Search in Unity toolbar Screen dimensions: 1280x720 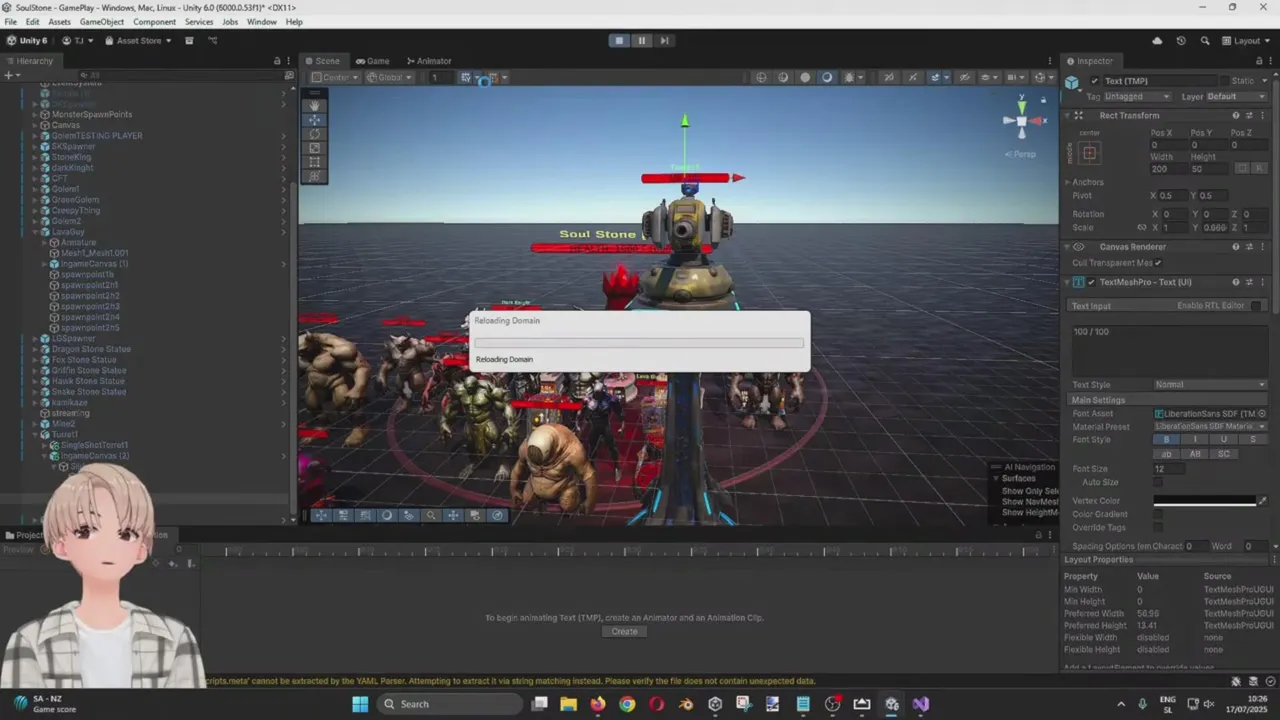coord(1204,41)
